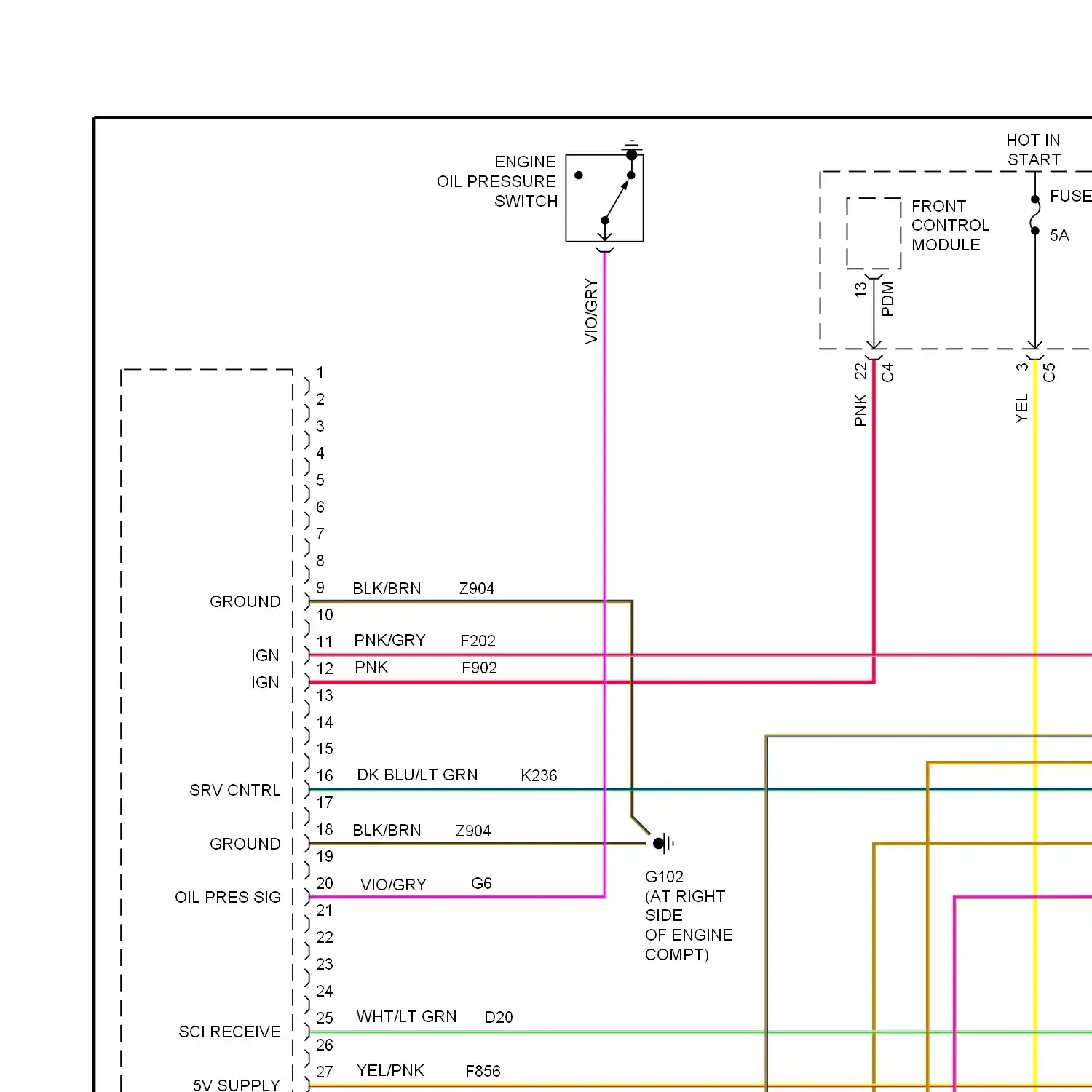This screenshot has height=1092, width=1092.
Task: Click the 5V SUPPLY label
Action: [x=237, y=1085]
